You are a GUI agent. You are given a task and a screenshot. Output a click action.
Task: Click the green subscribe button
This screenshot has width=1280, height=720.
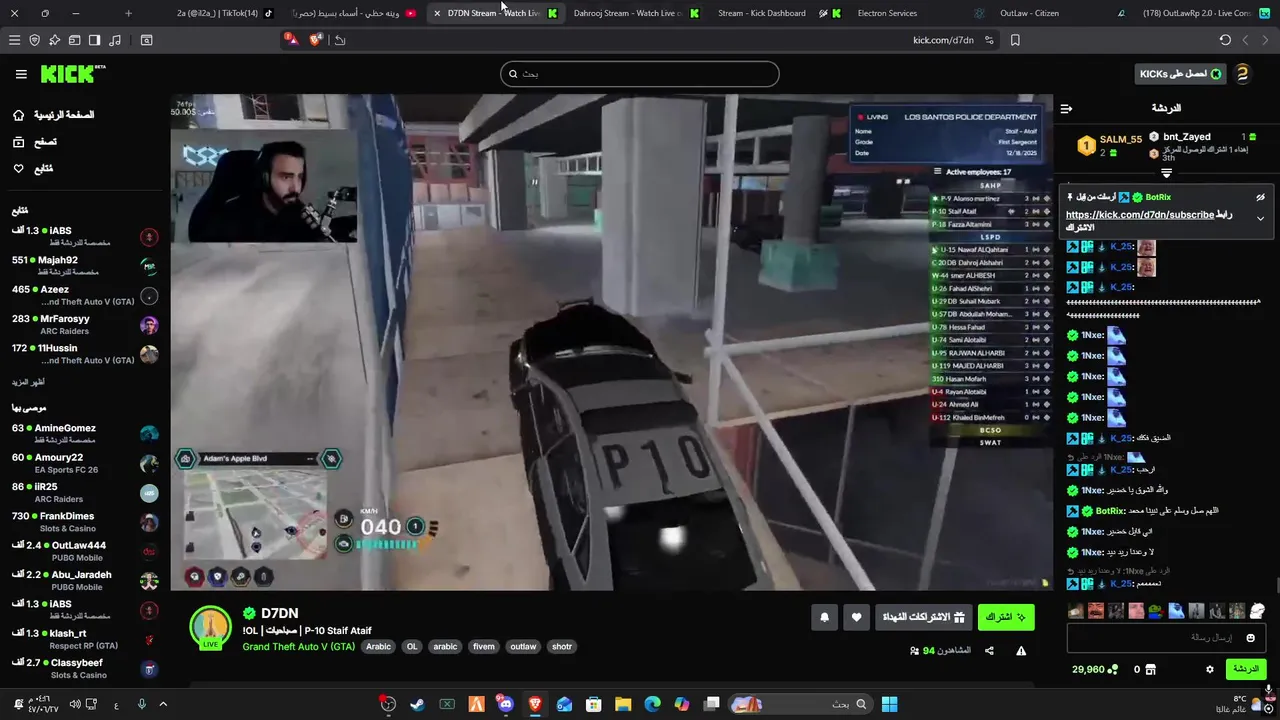click(1006, 618)
